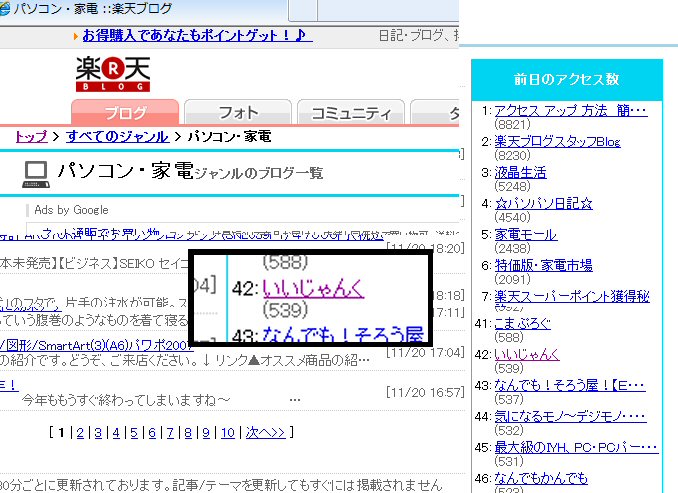Open ☆パソパソ日記☆ ranking link

tap(544, 203)
